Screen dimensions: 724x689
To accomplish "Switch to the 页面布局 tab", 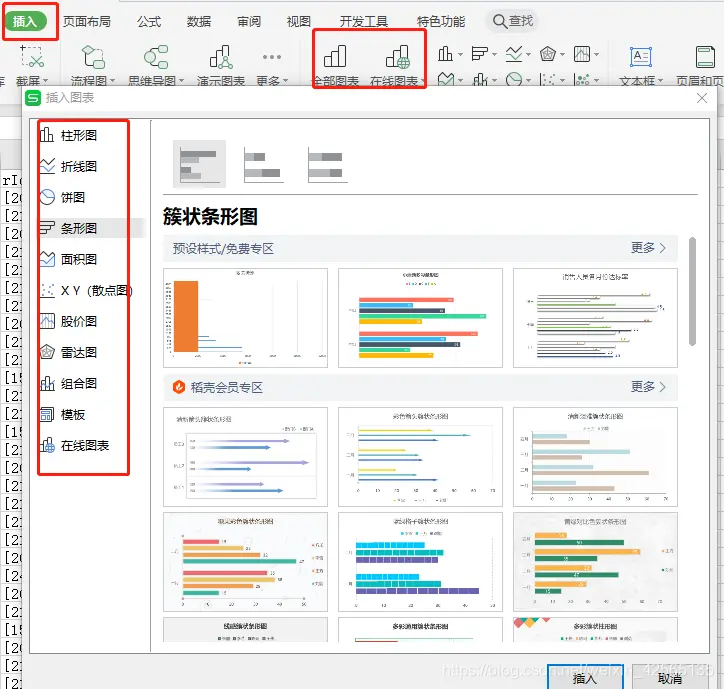I will [x=86, y=21].
